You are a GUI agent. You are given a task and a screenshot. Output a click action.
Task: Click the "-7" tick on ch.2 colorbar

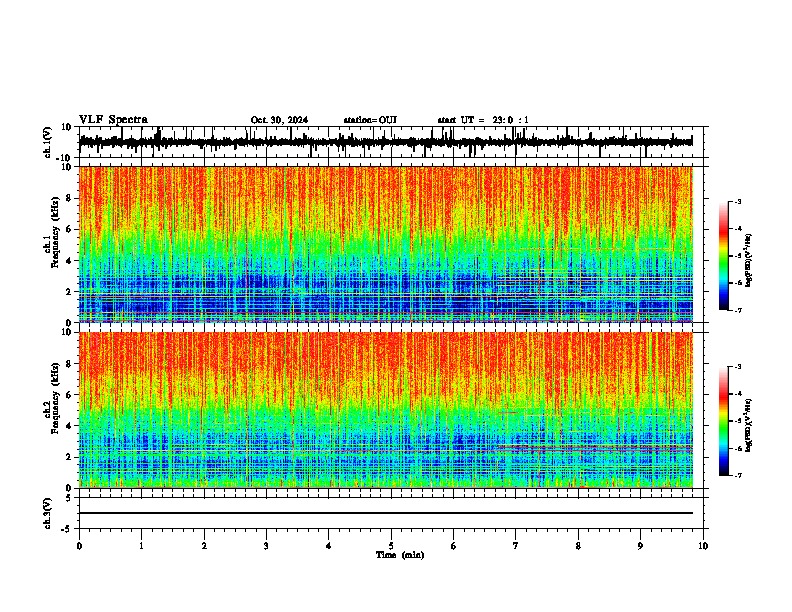[737, 475]
